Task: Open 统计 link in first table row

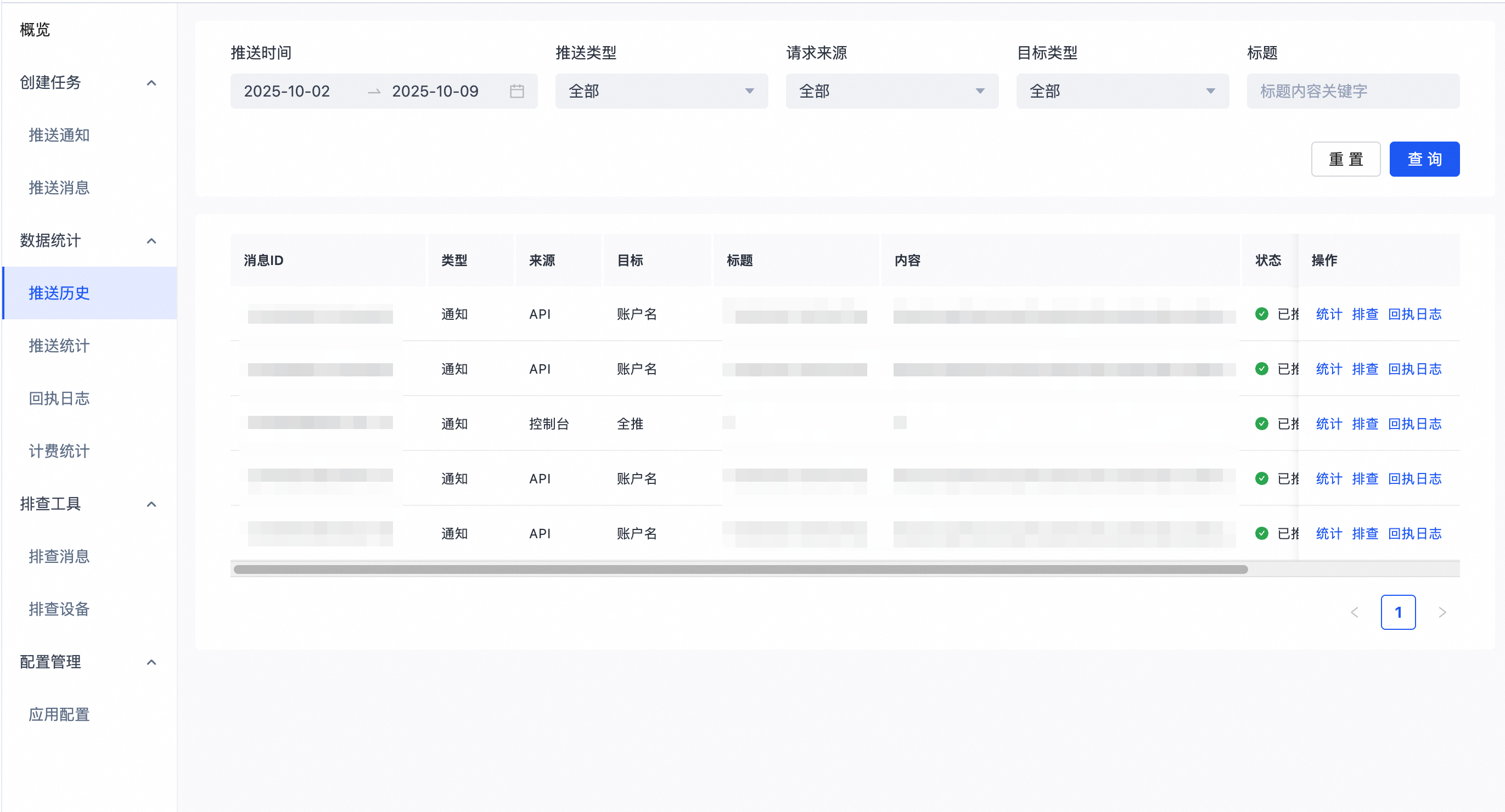Action: tap(1329, 314)
